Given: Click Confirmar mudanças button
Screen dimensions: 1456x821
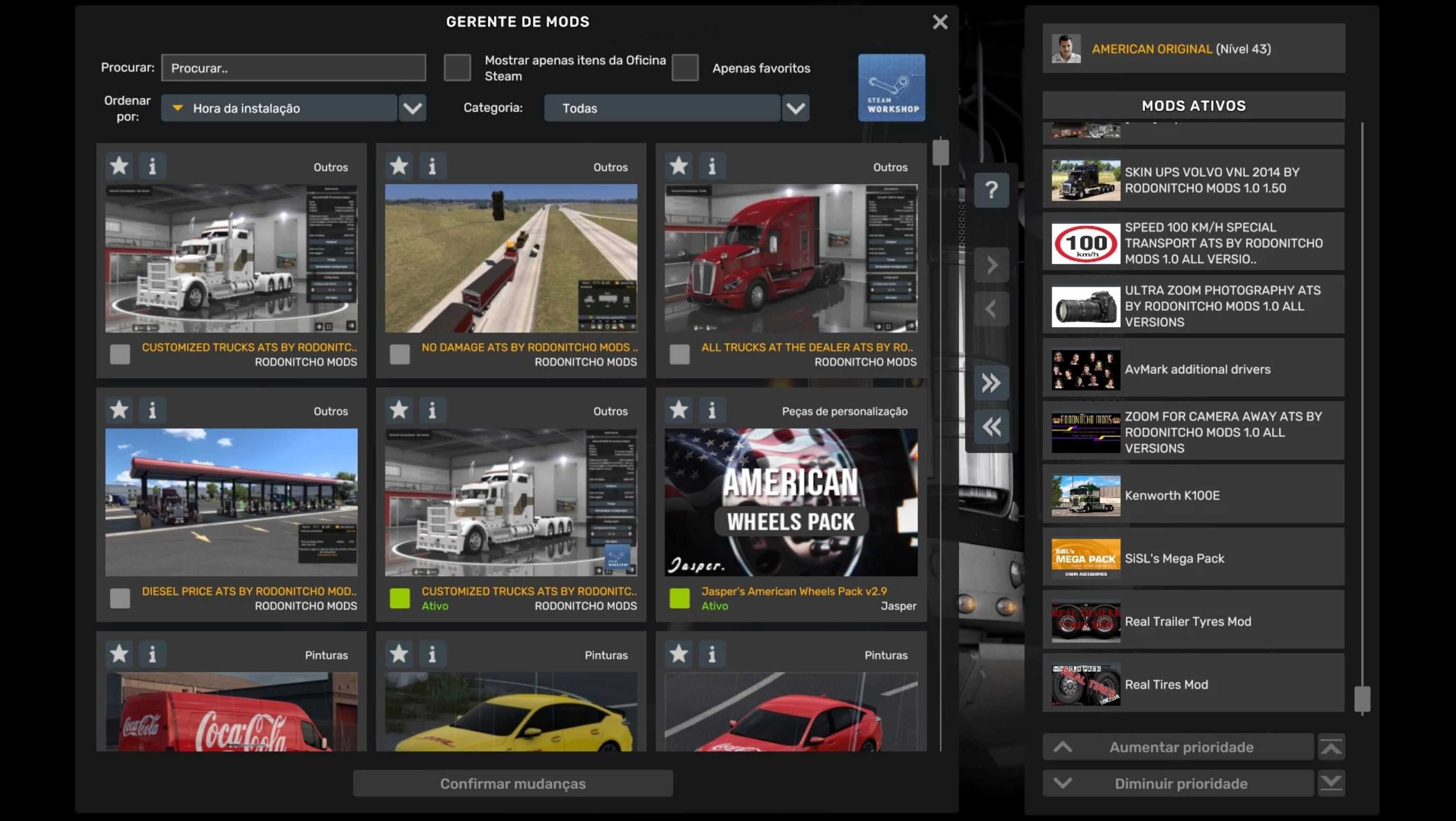Looking at the screenshot, I should [x=512, y=783].
